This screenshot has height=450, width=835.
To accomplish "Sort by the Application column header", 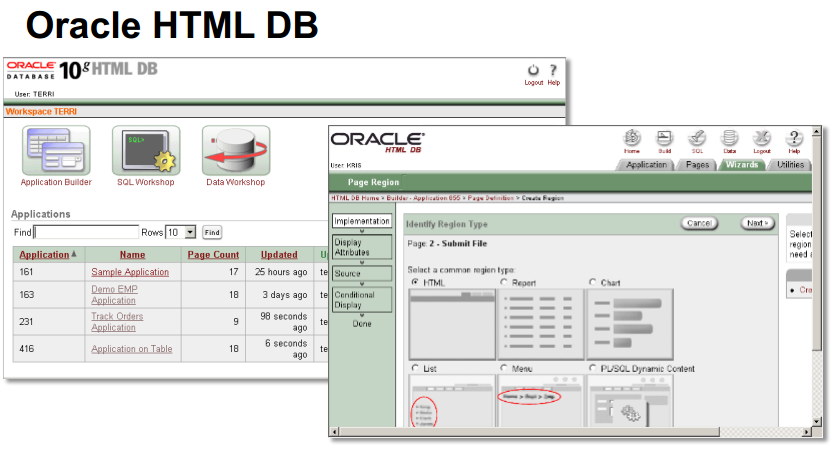I will coord(44,255).
